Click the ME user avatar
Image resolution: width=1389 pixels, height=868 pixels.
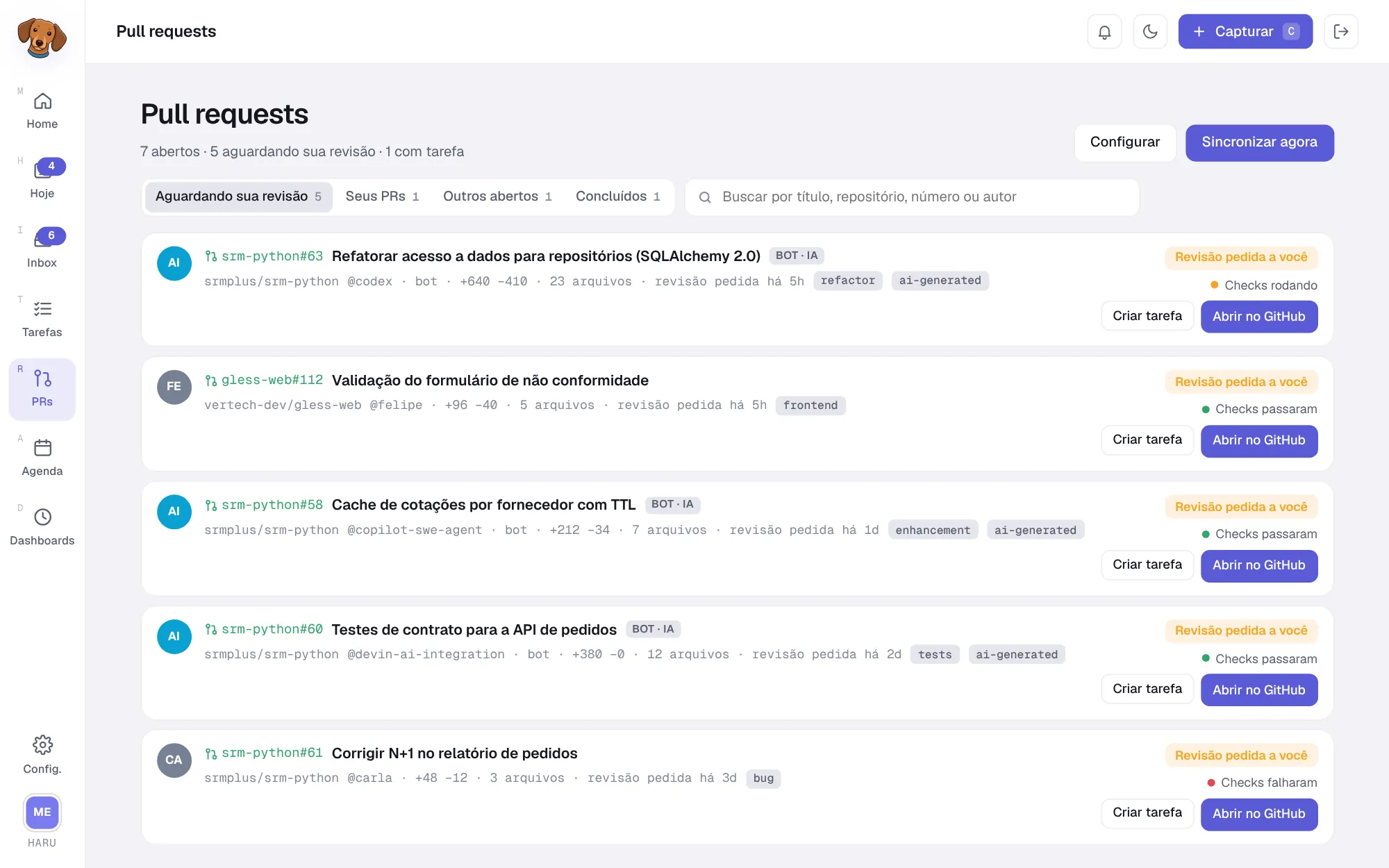pyautogui.click(x=42, y=812)
